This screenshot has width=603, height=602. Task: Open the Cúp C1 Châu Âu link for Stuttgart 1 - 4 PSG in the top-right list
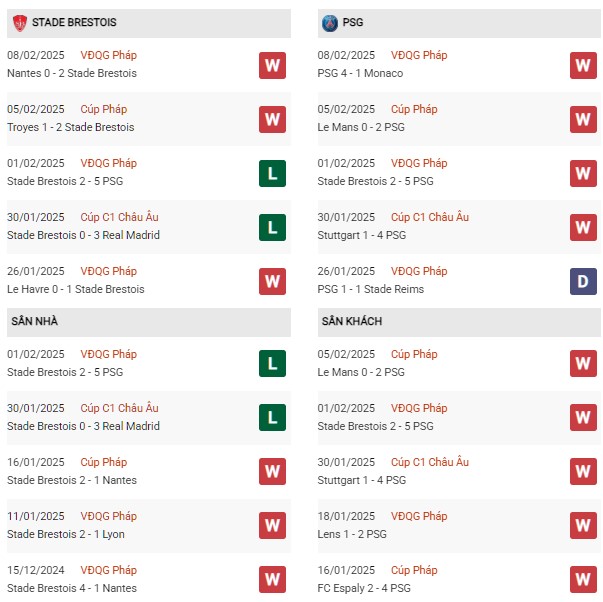tap(430, 217)
